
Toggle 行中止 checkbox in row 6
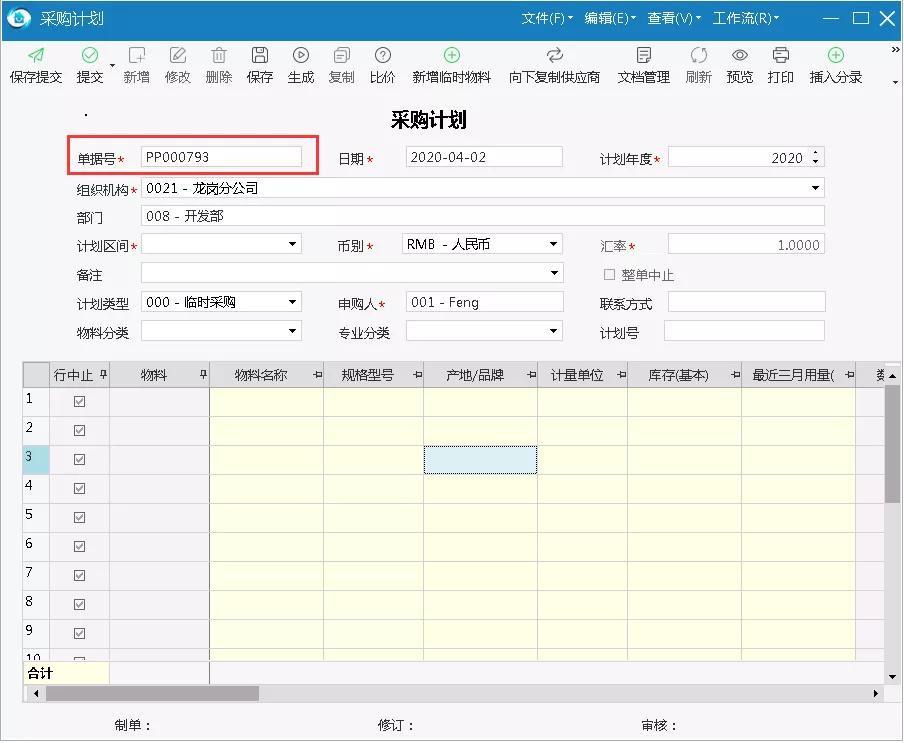click(80, 546)
